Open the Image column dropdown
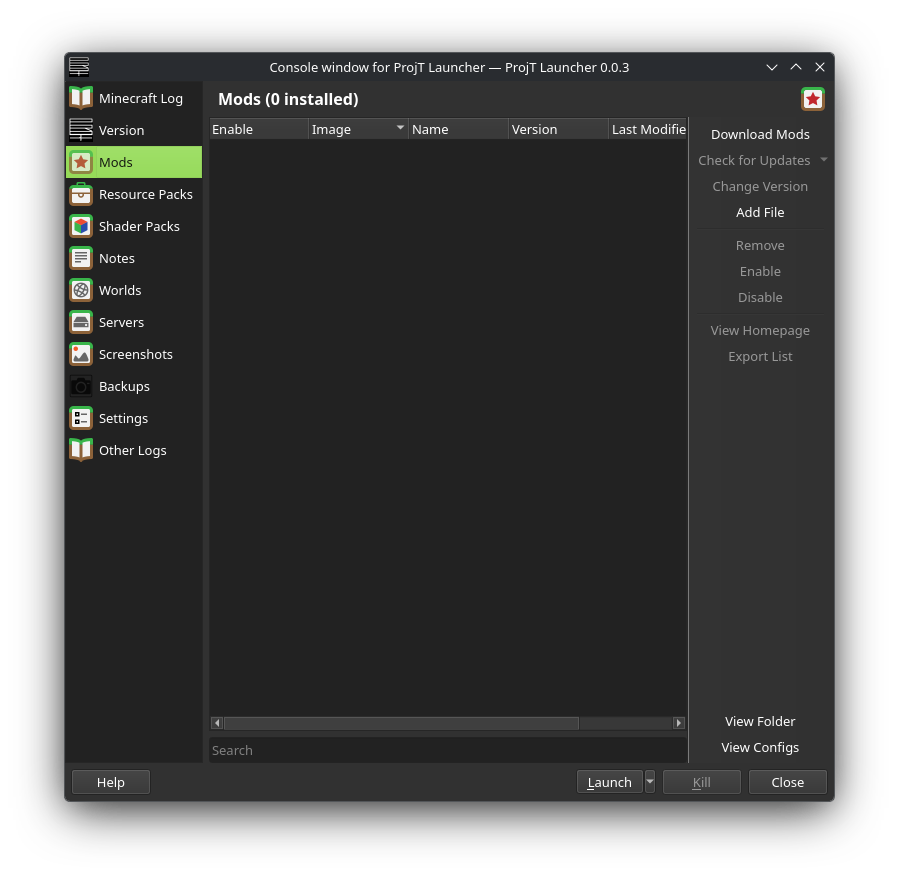The width and height of the screenshot is (899, 878). pyautogui.click(x=399, y=128)
